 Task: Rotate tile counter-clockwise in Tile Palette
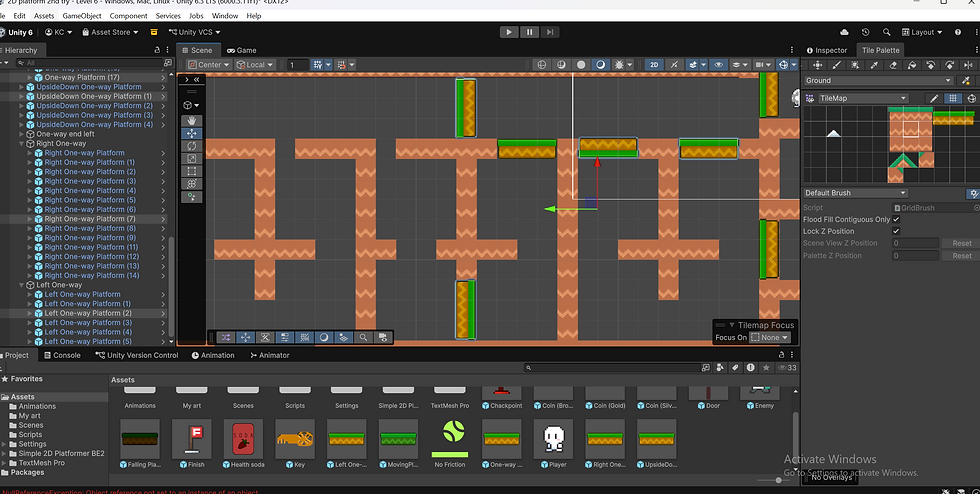click(931, 65)
